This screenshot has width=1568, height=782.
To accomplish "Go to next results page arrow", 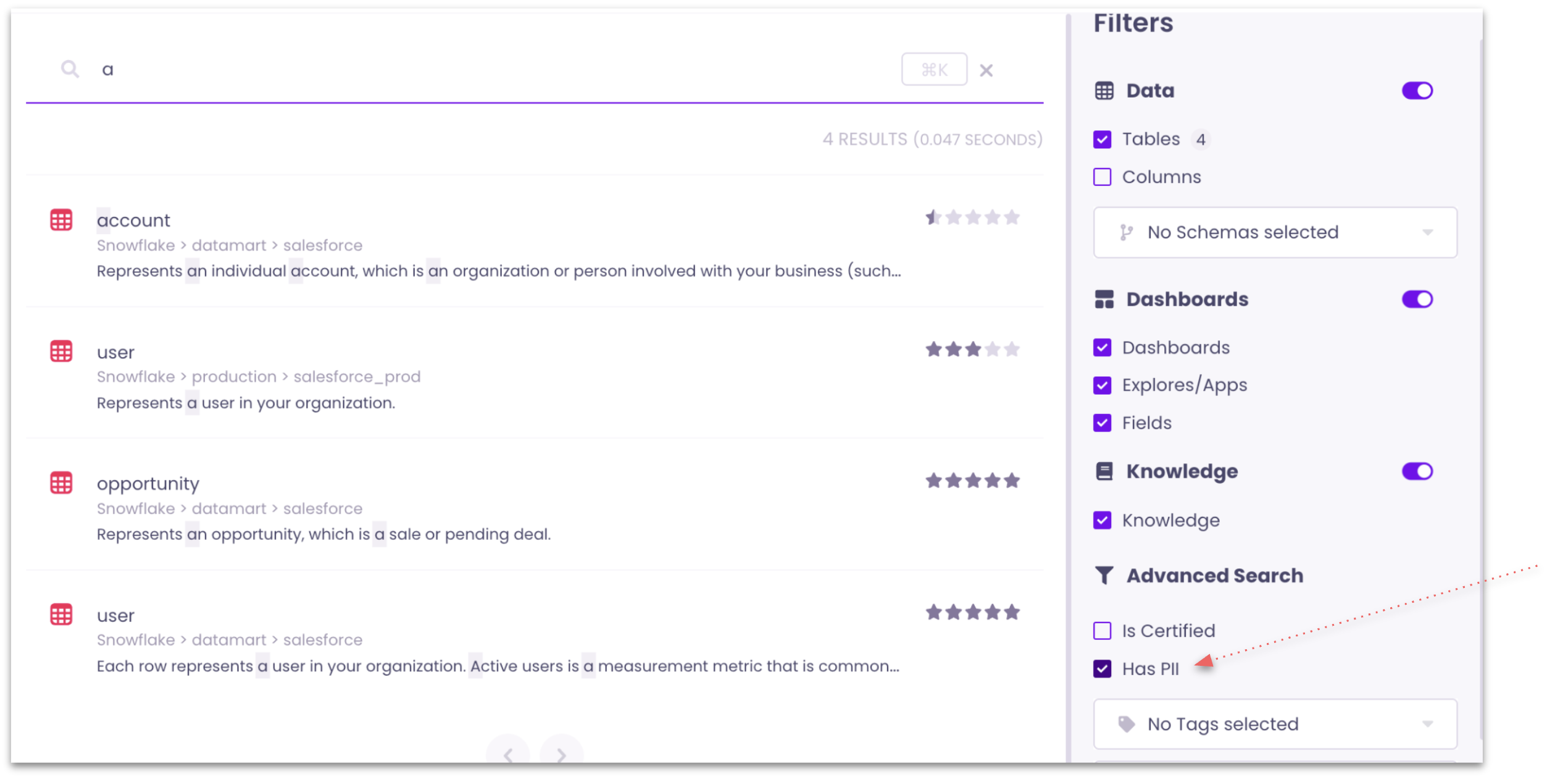I will [x=561, y=755].
